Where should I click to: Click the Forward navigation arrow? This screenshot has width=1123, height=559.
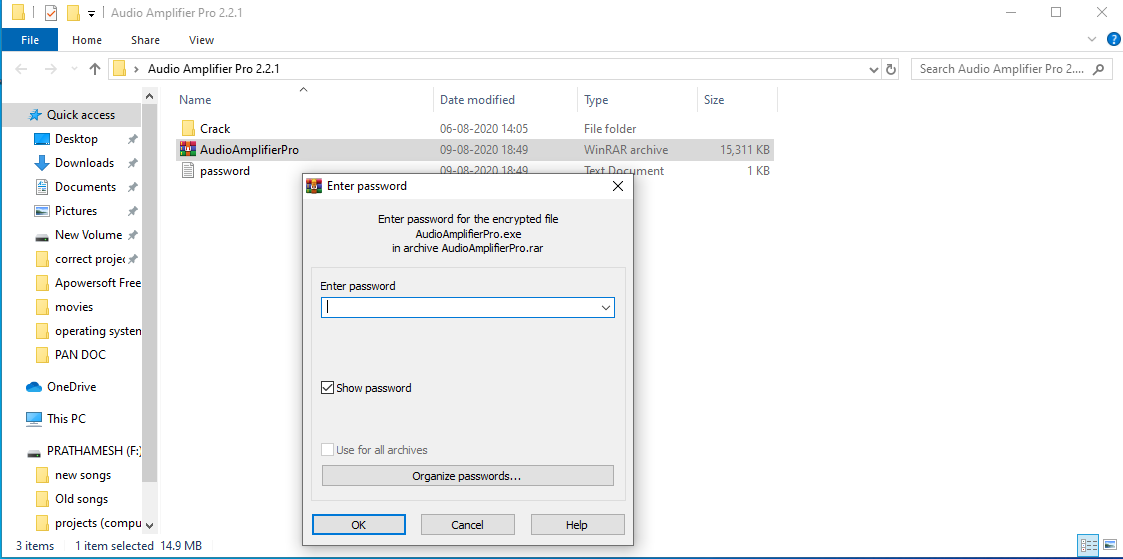click(x=50, y=69)
